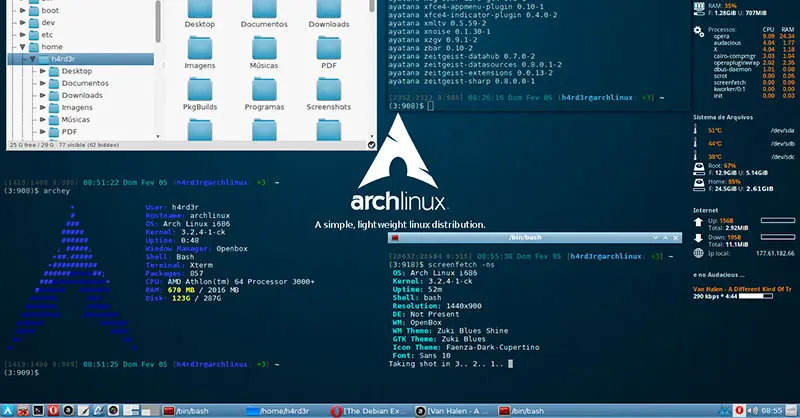Select the boot row in the folder tree

pyautogui.click(x=81, y=10)
